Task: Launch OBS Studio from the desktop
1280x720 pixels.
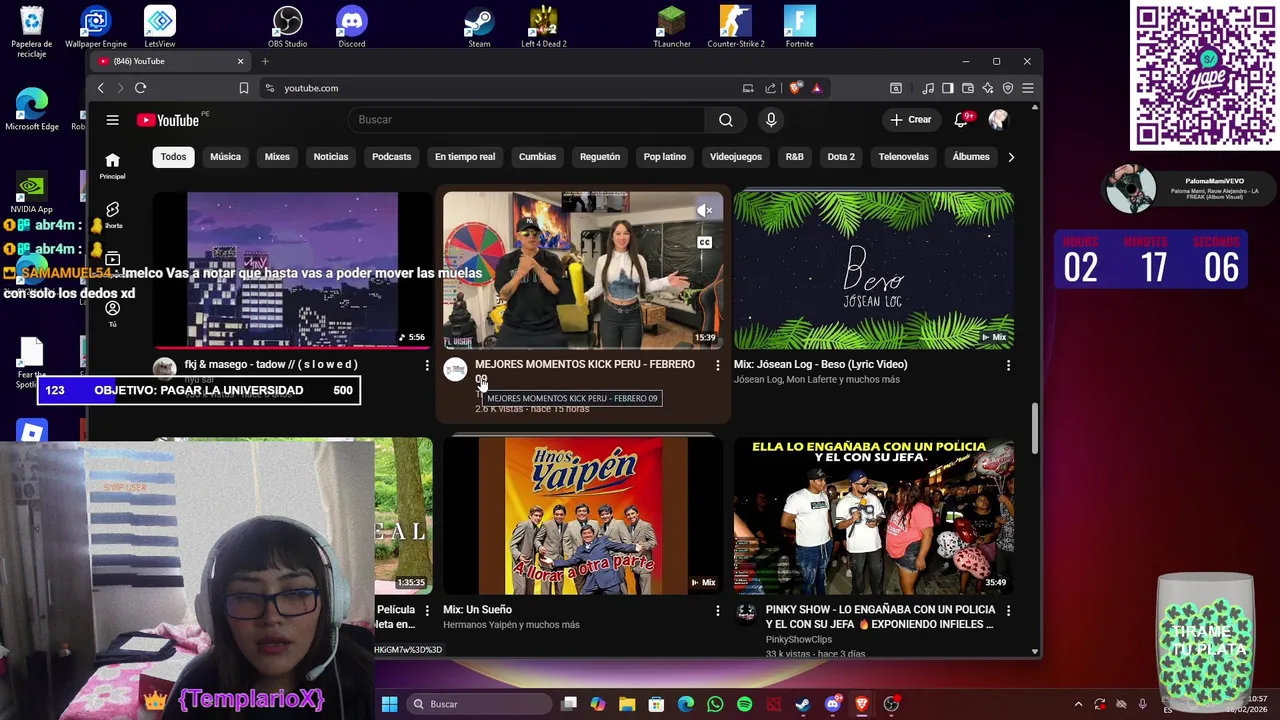Action: point(288,27)
